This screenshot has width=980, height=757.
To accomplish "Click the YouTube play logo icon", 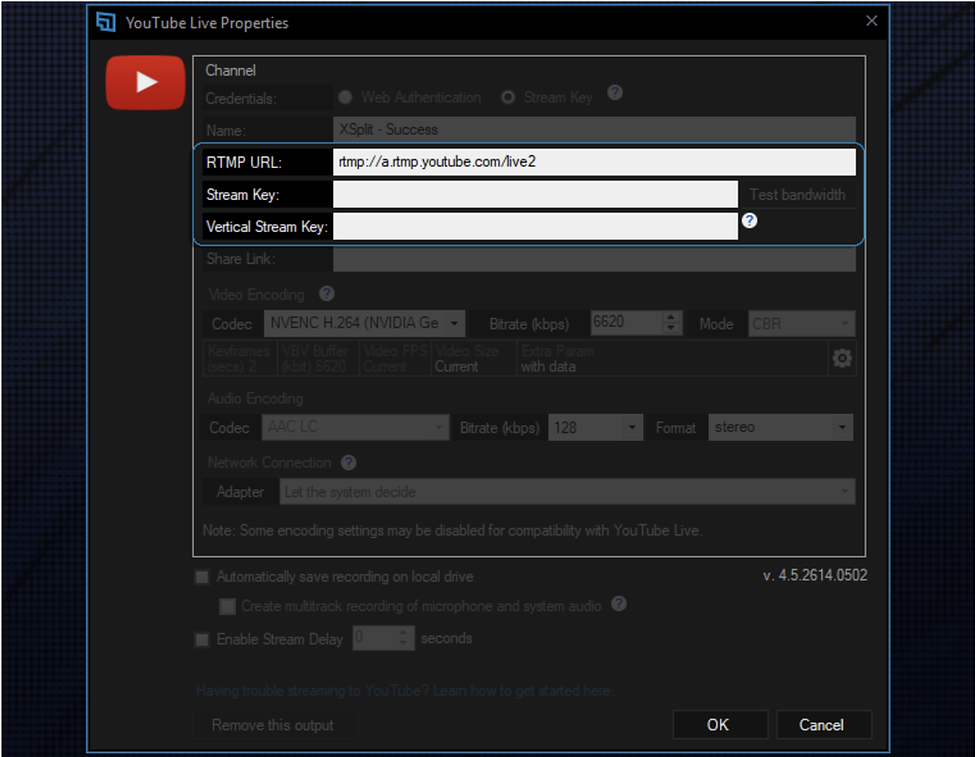I will pyautogui.click(x=145, y=83).
